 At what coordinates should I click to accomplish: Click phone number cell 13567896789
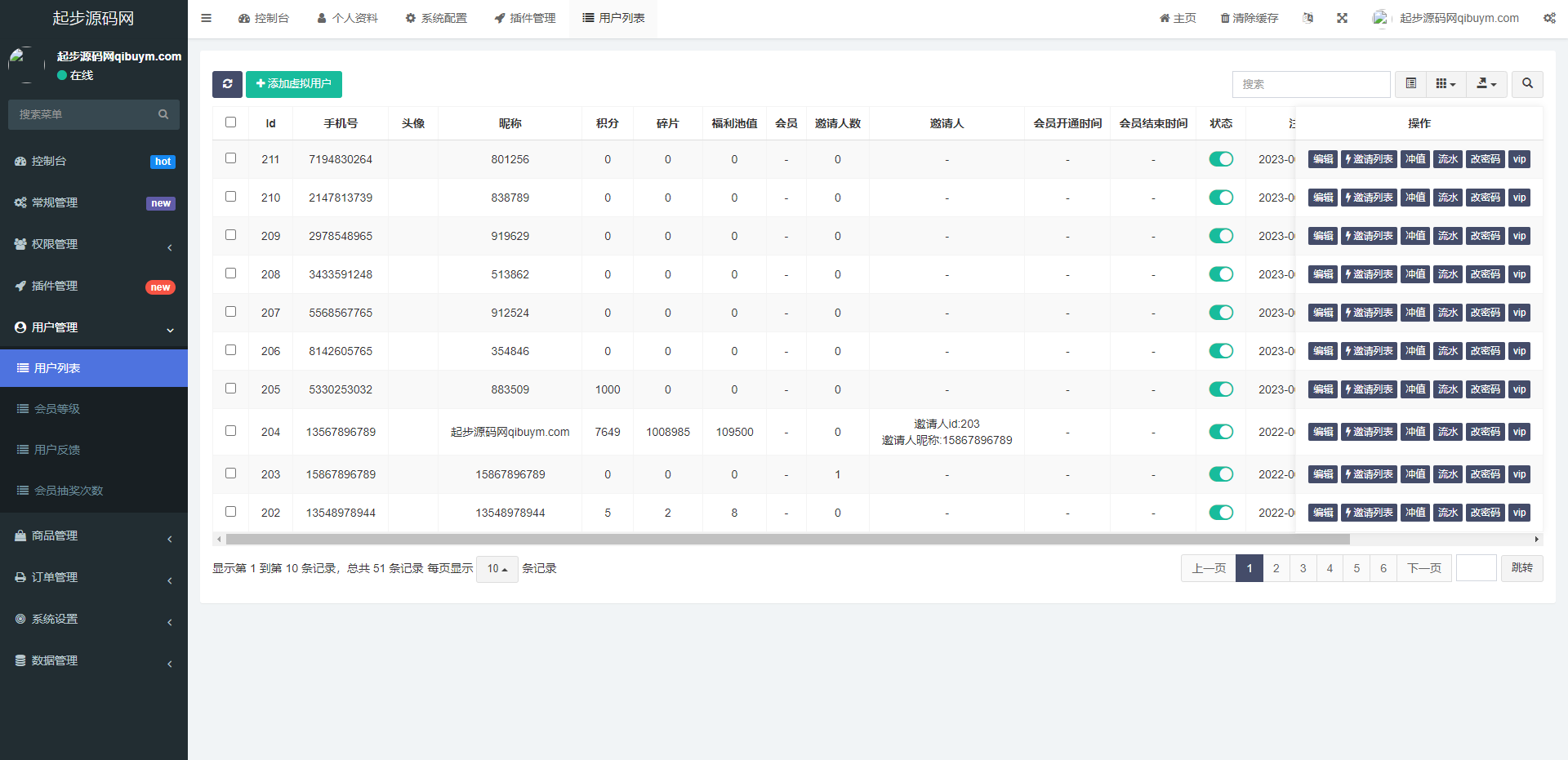tap(341, 432)
